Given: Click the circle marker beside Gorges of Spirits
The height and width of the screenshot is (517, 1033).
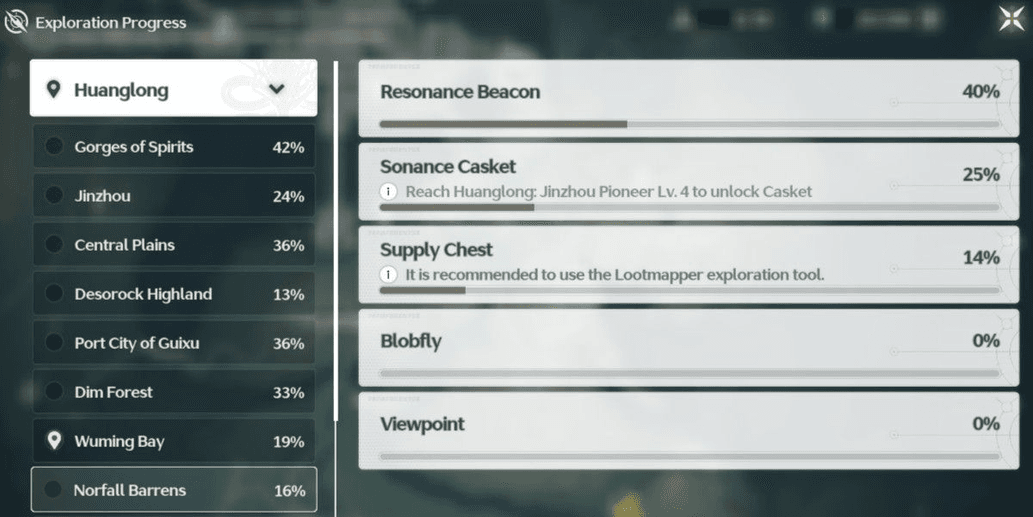Looking at the screenshot, I should pyautogui.click(x=54, y=146).
